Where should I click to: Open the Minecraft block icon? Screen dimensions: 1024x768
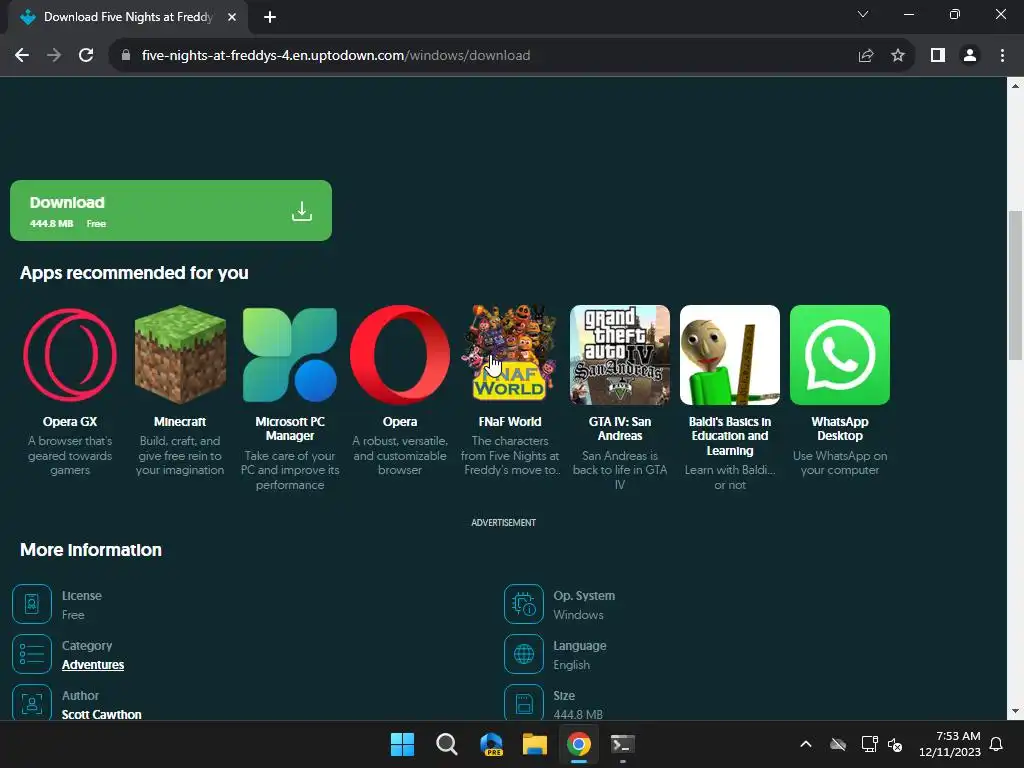pos(180,355)
